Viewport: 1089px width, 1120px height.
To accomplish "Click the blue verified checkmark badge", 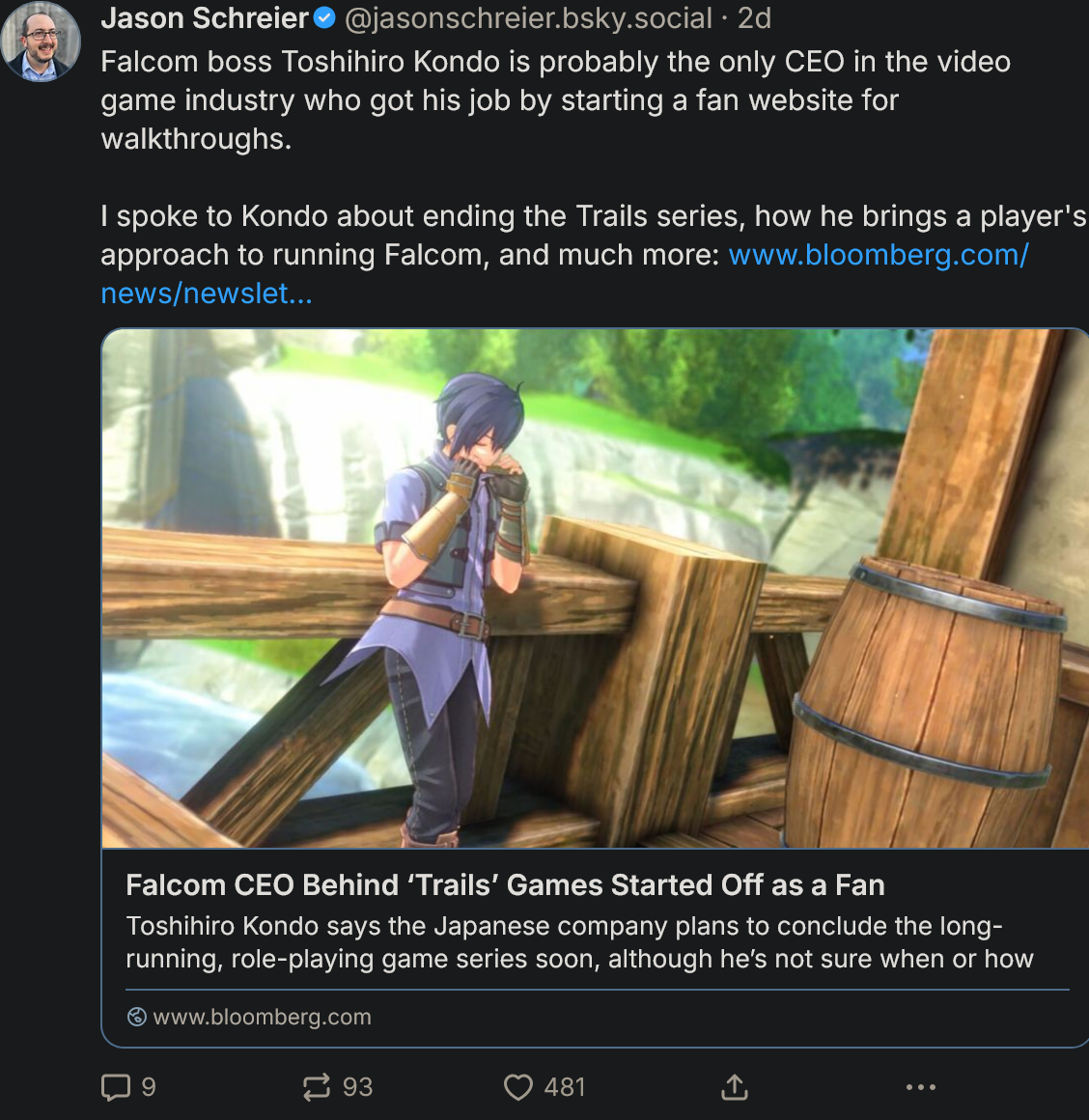I will 325,18.
